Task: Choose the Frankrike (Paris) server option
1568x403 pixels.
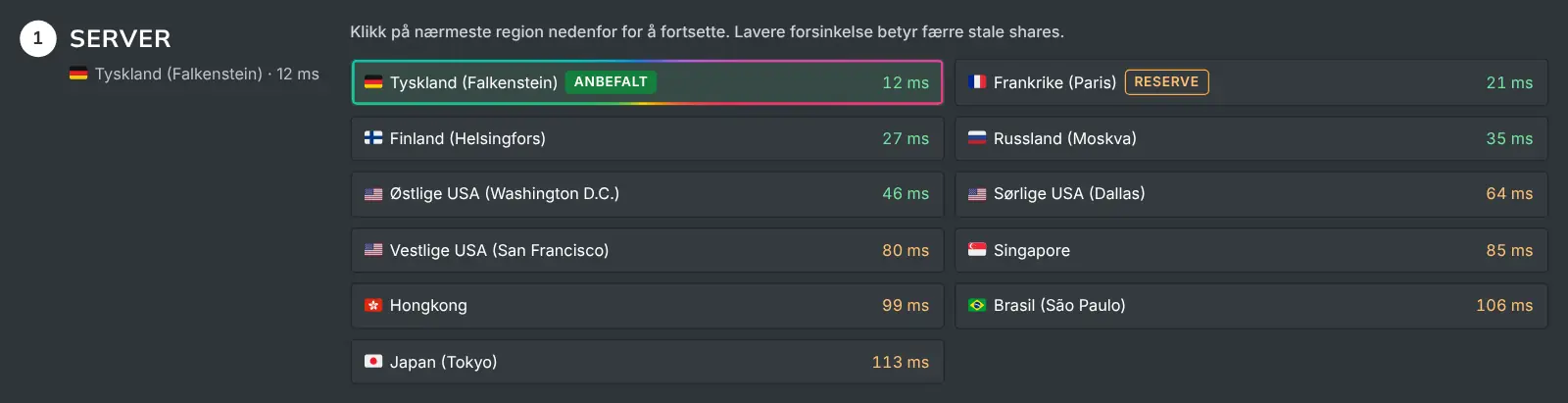Action: [x=1251, y=82]
